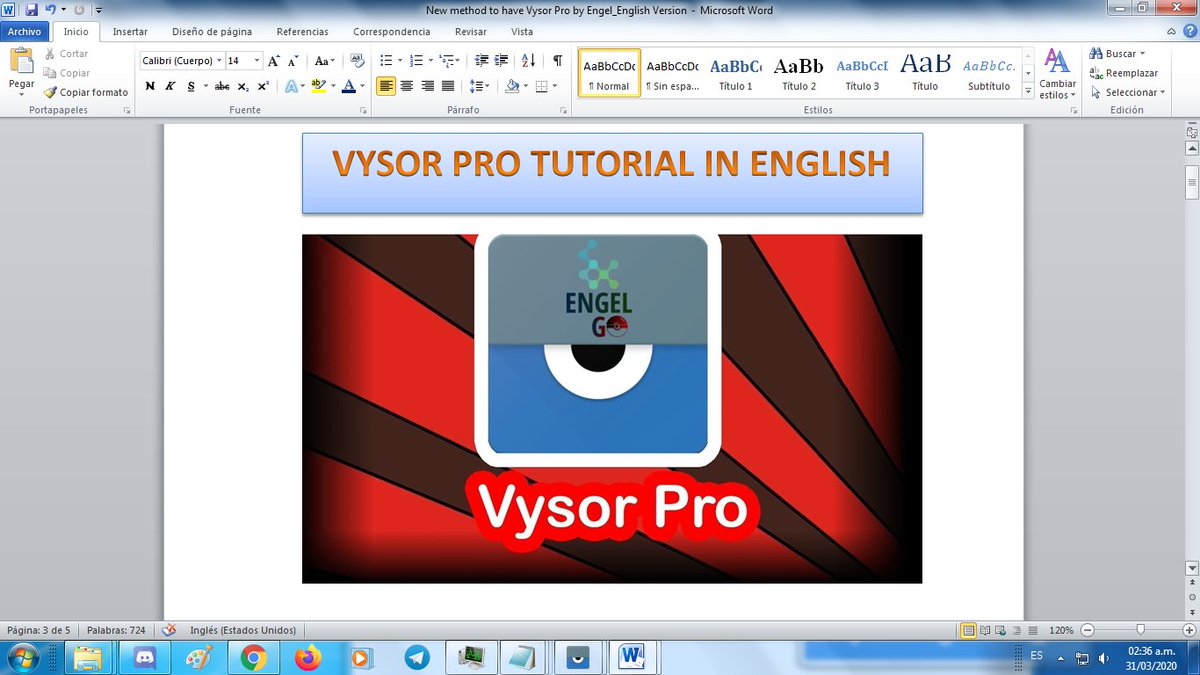Clear formatting with eraser icon
Viewport: 1200px width, 675px height.
click(x=357, y=61)
